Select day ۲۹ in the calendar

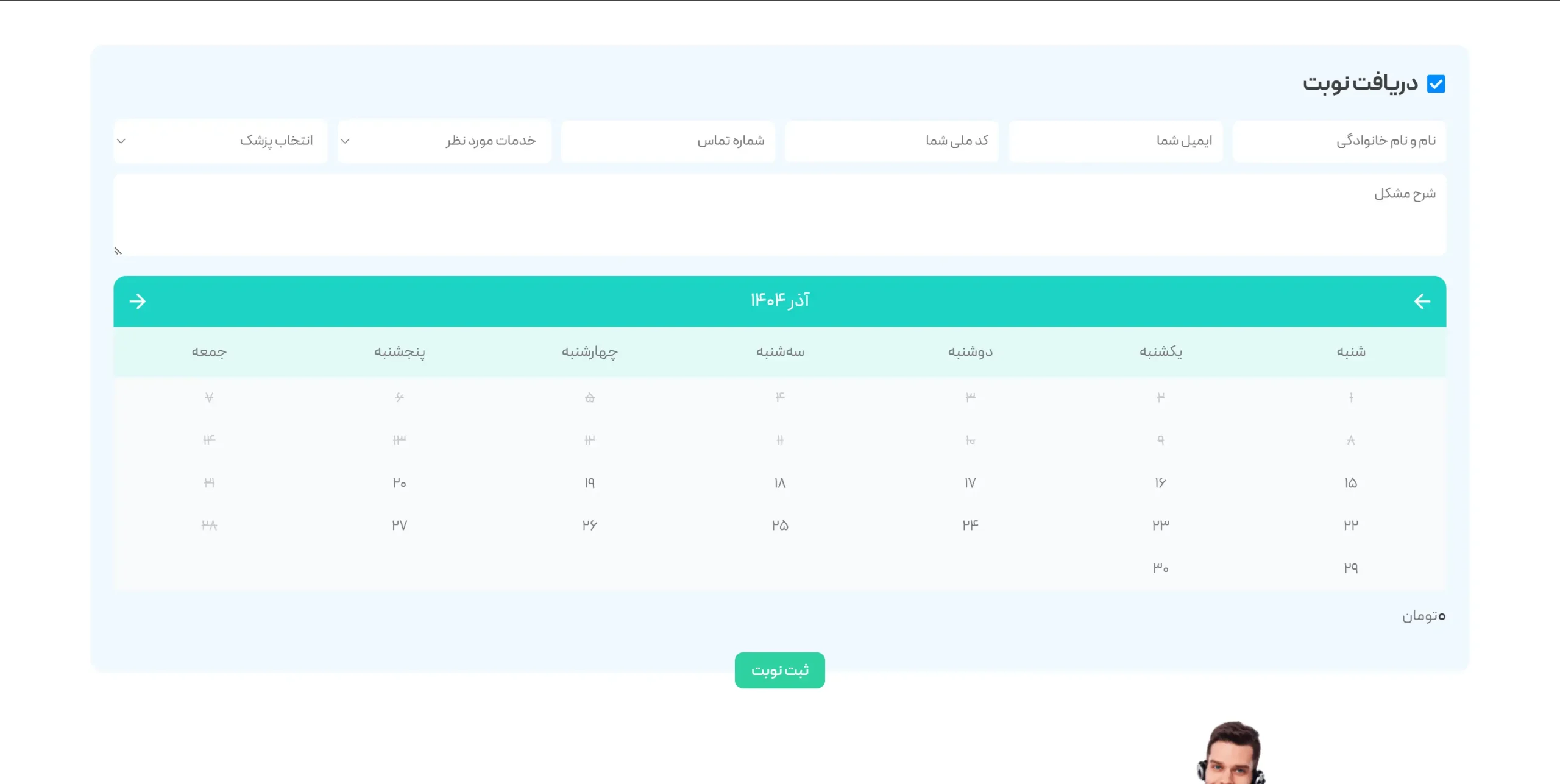[x=1351, y=567]
